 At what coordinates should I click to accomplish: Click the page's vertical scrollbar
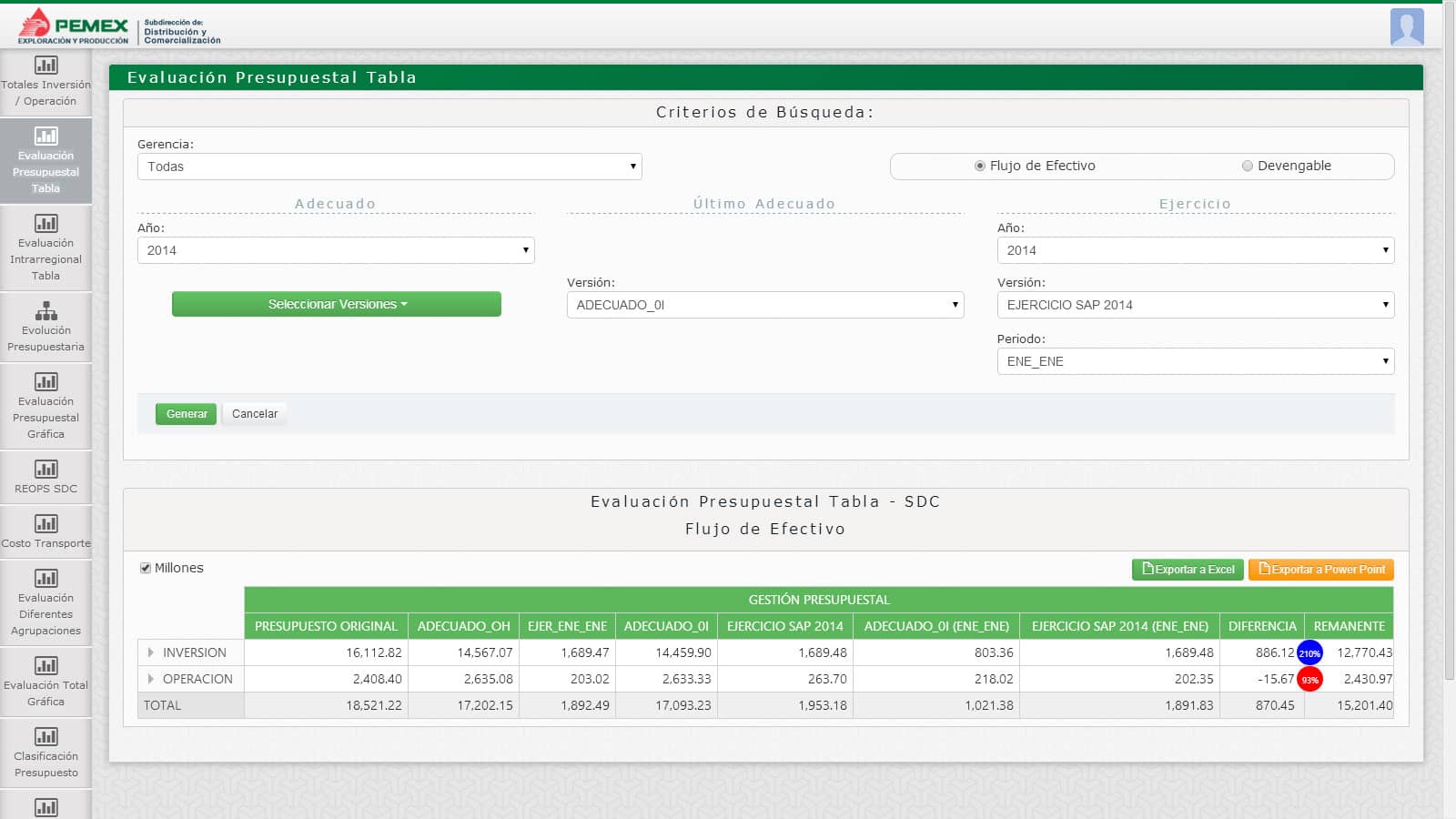click(x=1449, y=364)
